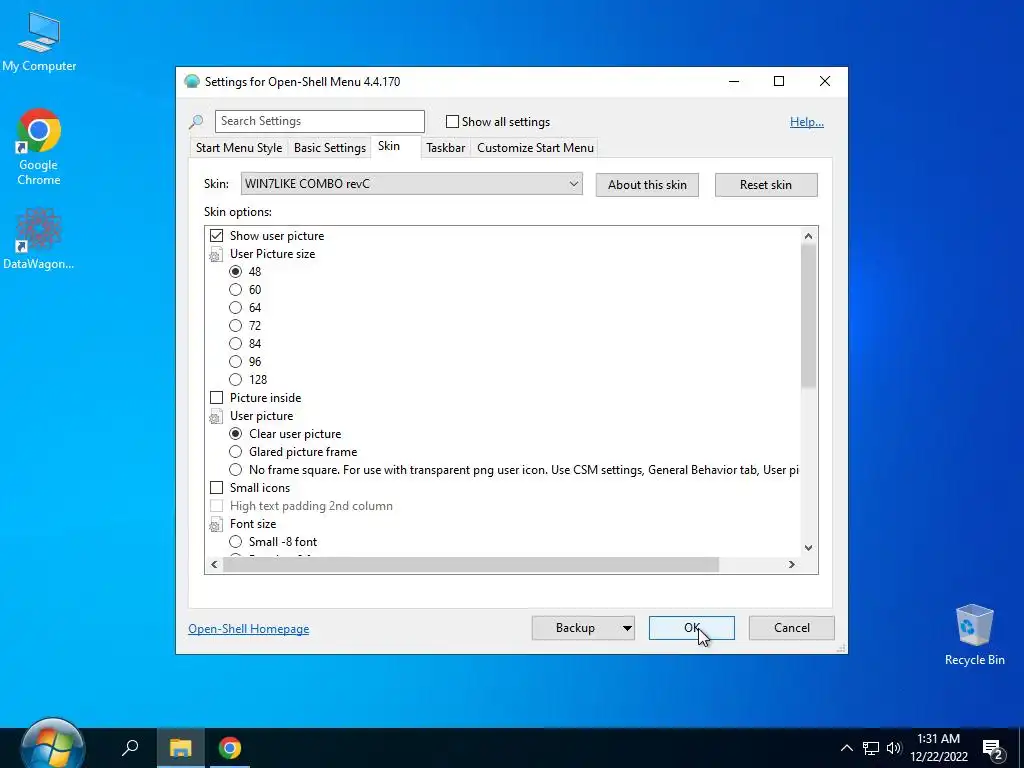
Task: Open Customize Start Menu tab
Action: tap(536, 148)
